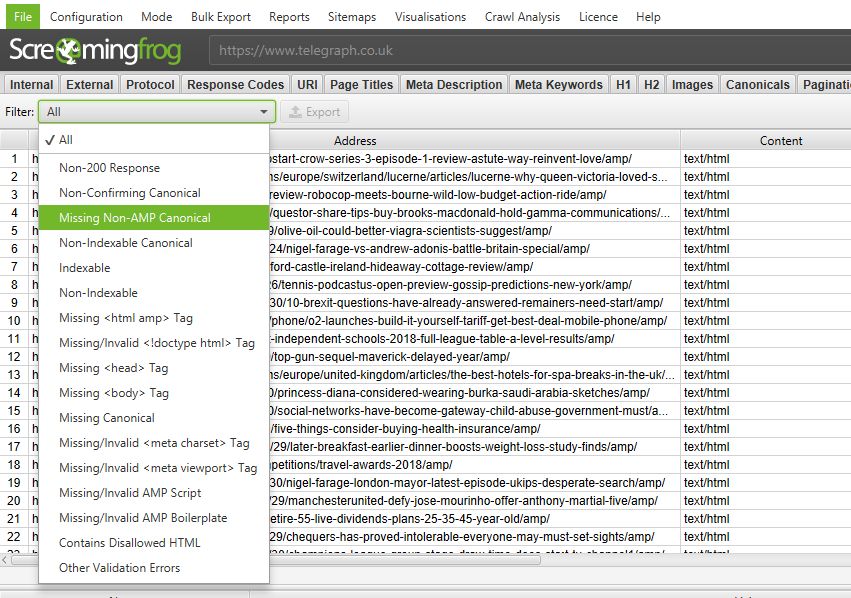This screenshot has width=851, height=598.
Task: Choose the Missing Canonical filter
Action: 106,417
